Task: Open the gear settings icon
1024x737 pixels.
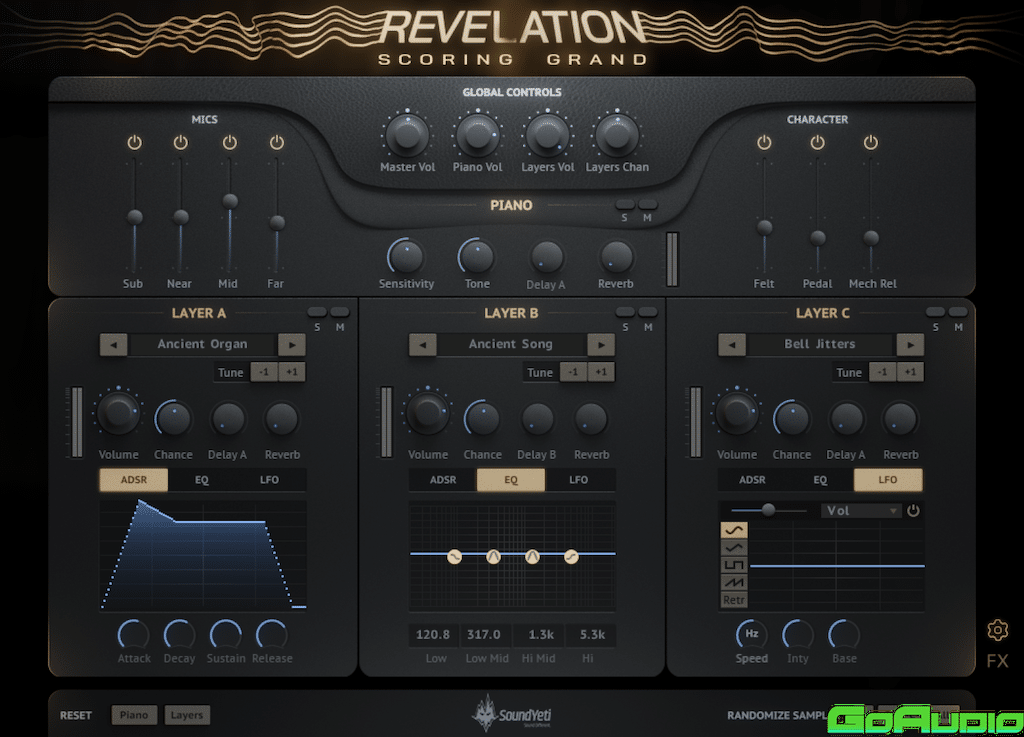Action: click(997, 630)
